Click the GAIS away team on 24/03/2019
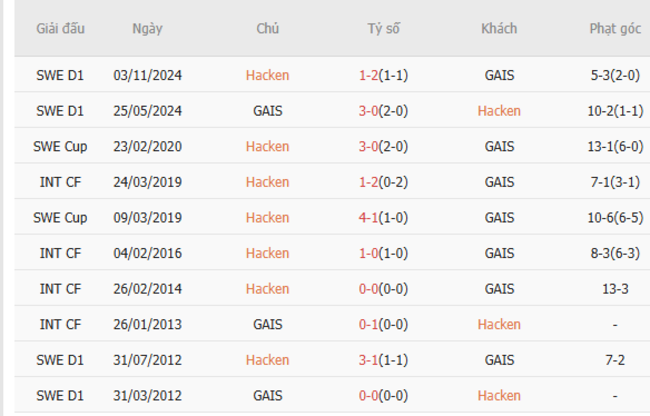Viewport: 650px width, 416px height. (499, 182)
